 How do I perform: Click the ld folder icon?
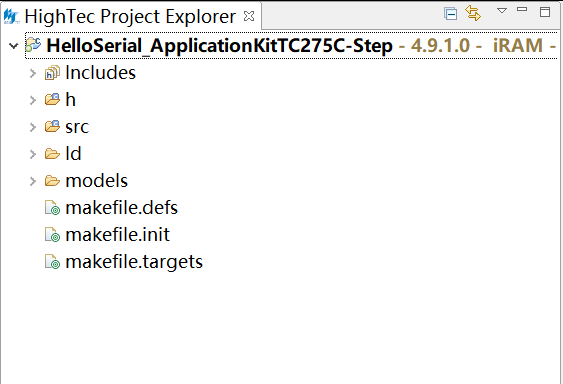tap(52, 154)
